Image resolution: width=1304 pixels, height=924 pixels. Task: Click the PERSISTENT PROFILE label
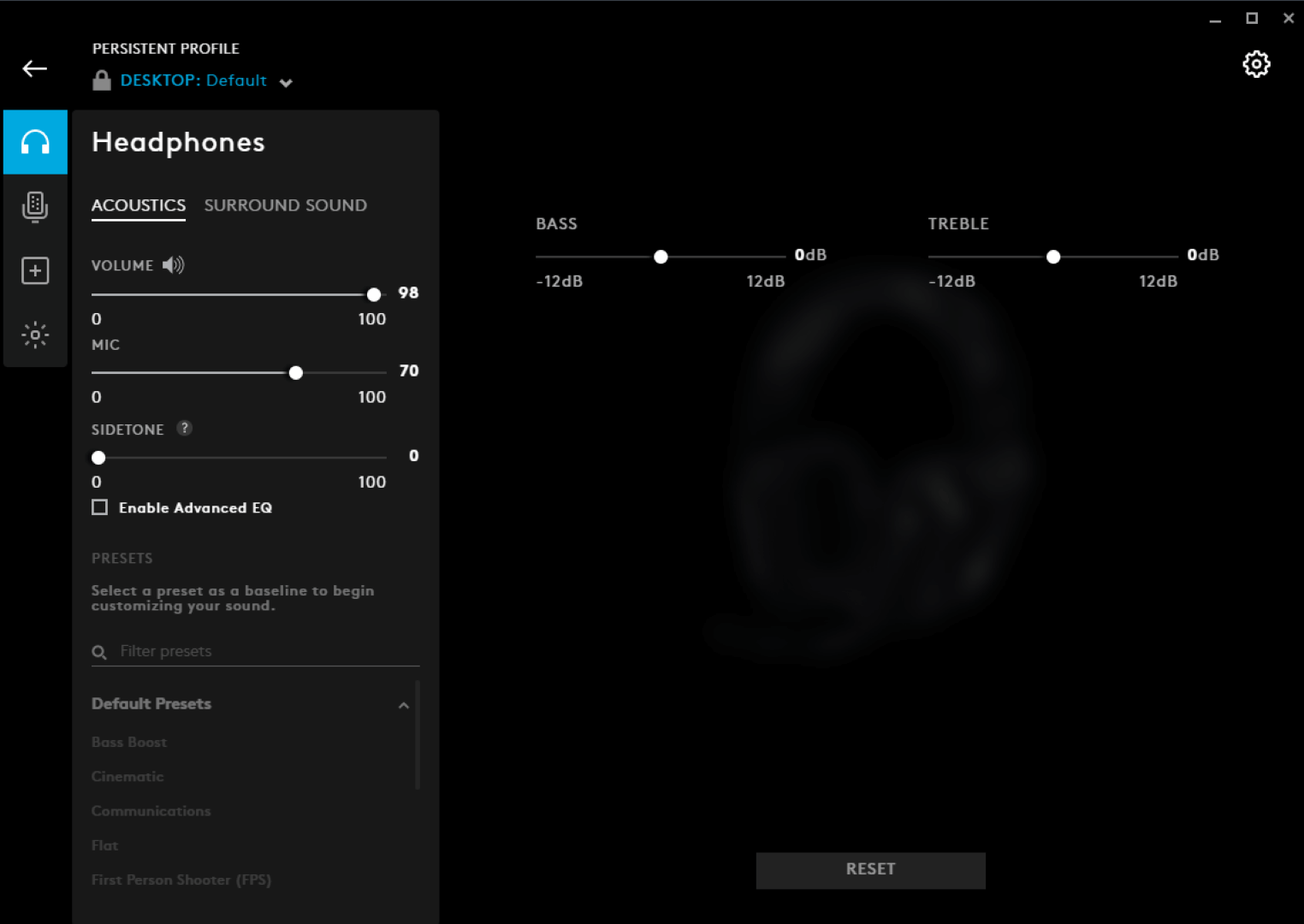click(x=166, y=49)
